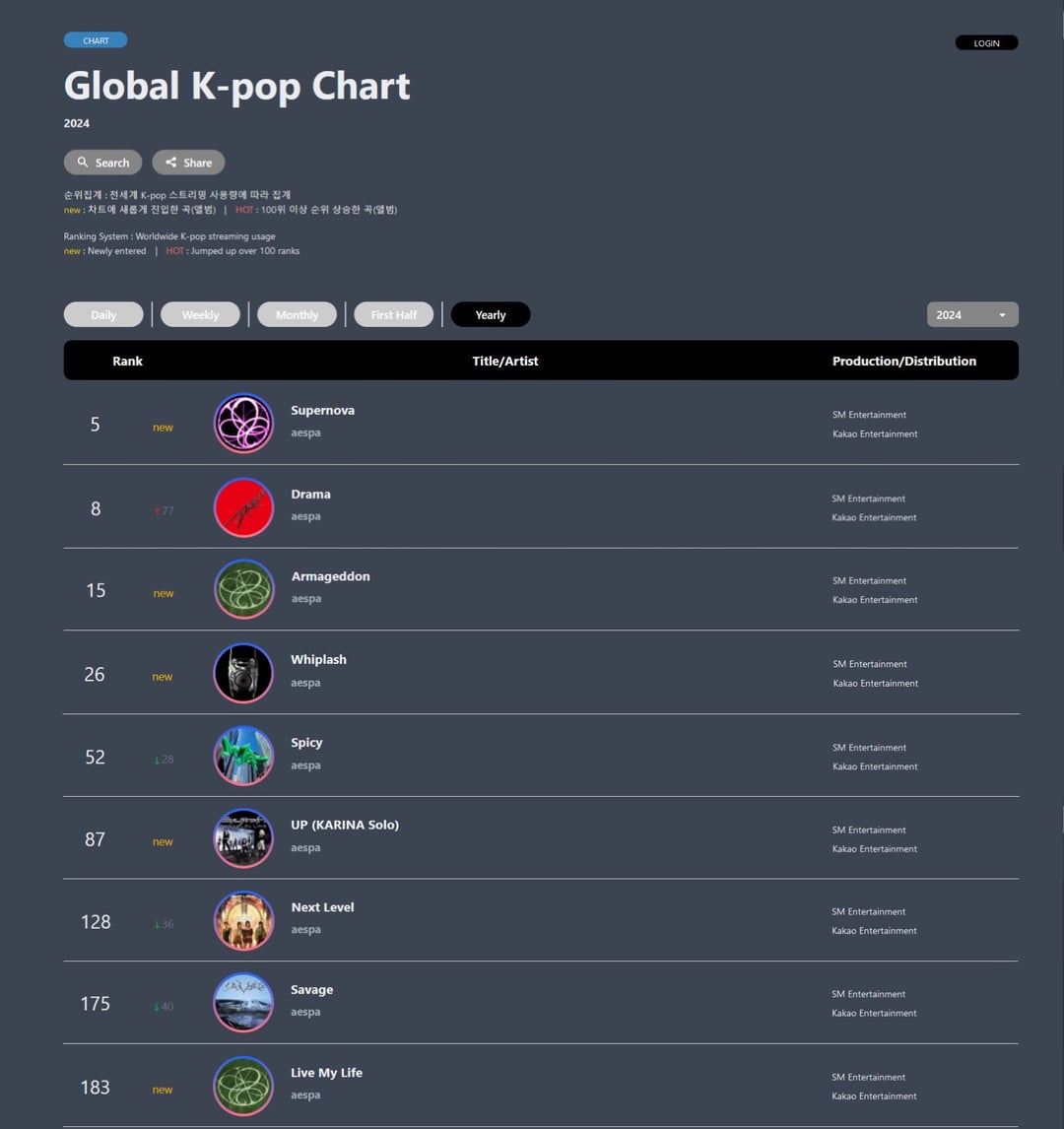Open the 2024 year dropdown

(971, 315)
